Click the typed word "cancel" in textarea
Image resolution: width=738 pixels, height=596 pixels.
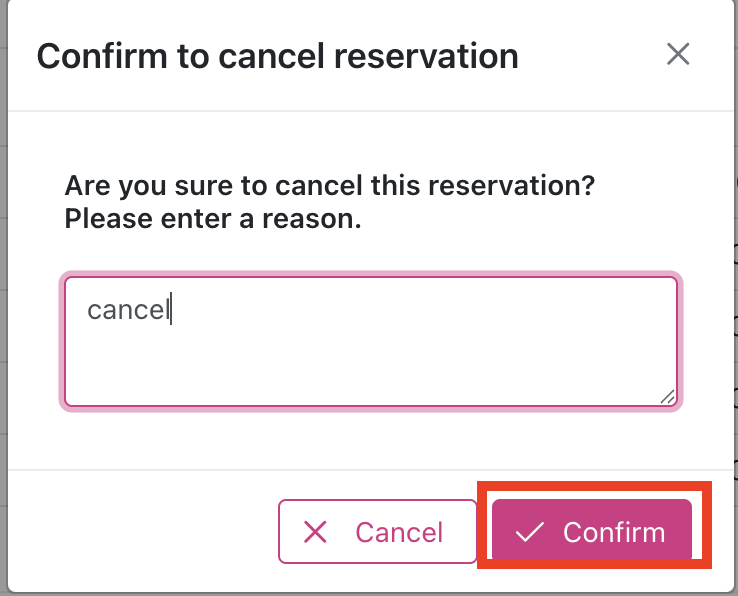128,310
